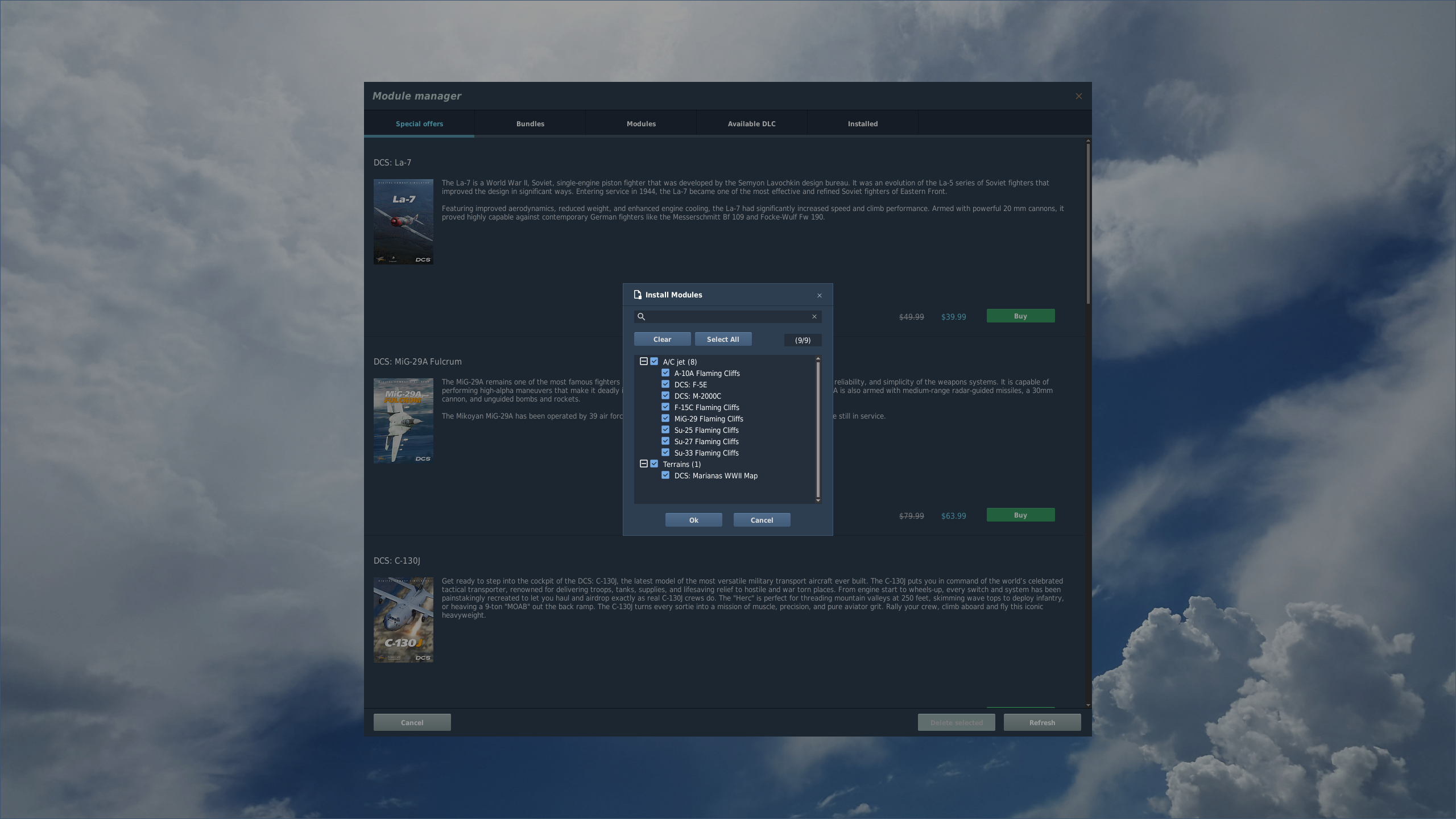Uncheck DCS: M-2000C module checkbox
This screenshot has width=1456, height=819.
[665, 396]
